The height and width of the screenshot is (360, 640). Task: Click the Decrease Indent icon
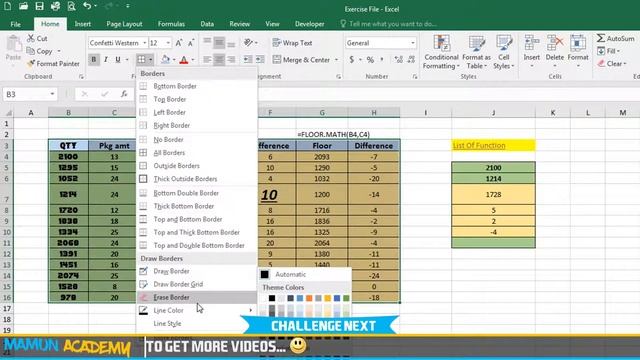(x=248, y=60)
